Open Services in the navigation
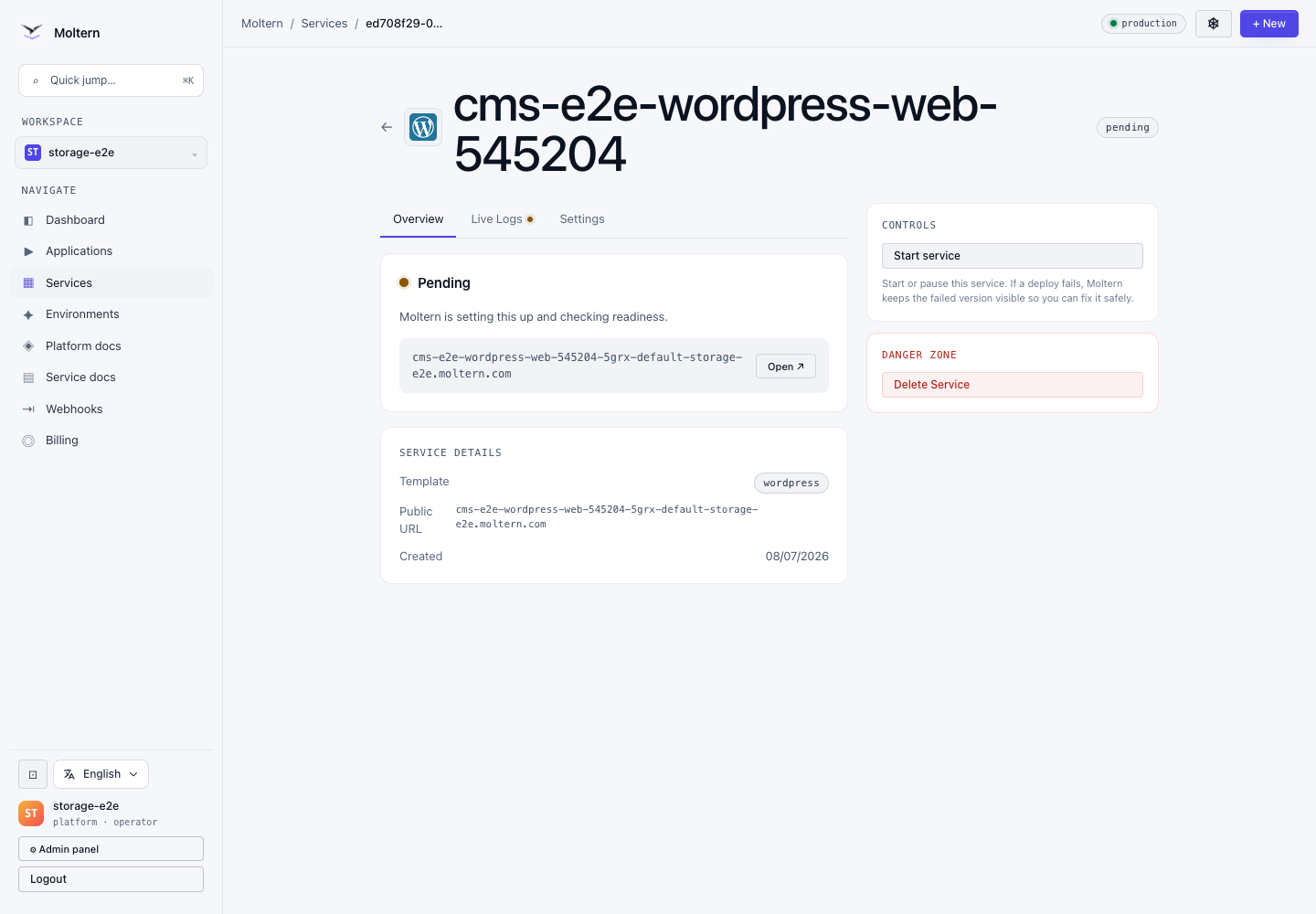 tap(111, 283)
